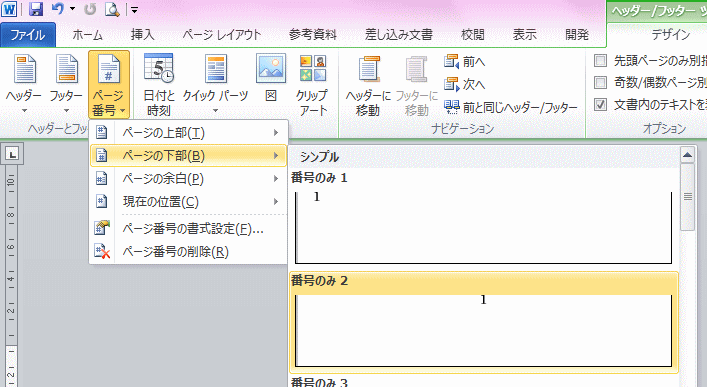
Task: Open the フッター dropdown button
Action: pyautogui.click(x=66, y=84)
